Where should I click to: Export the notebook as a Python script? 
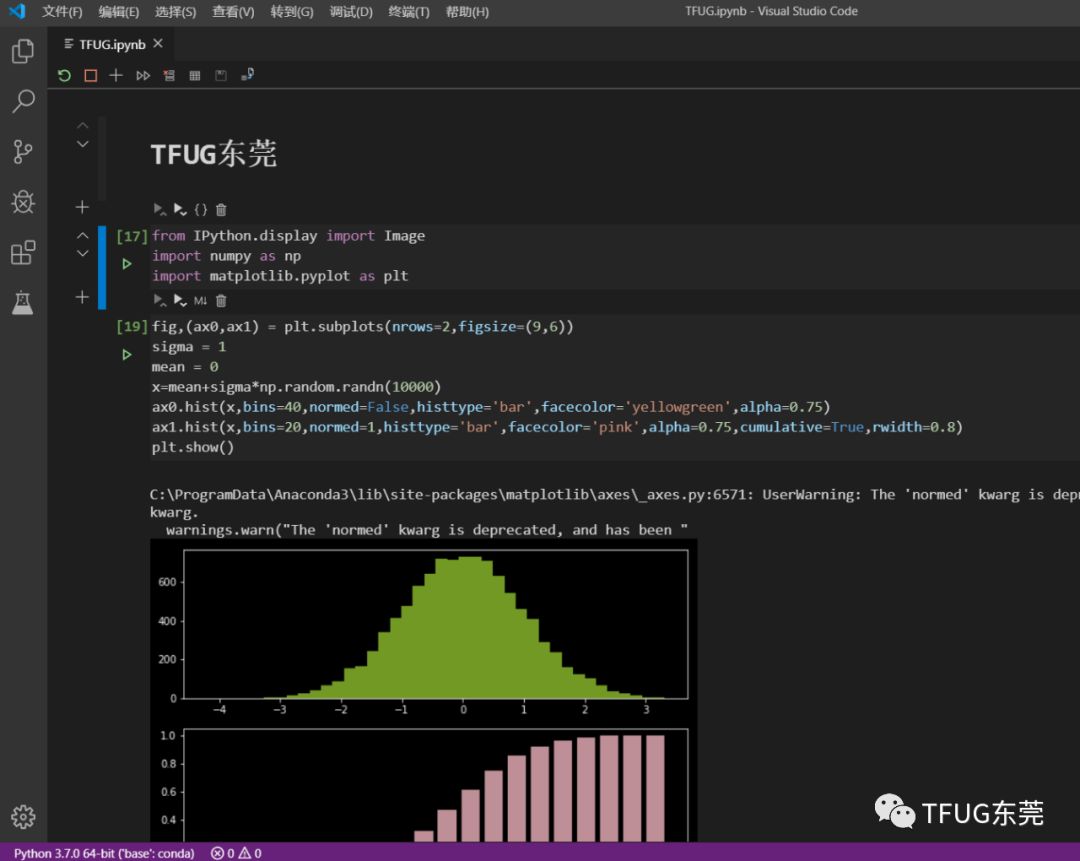tap(247, 74)
